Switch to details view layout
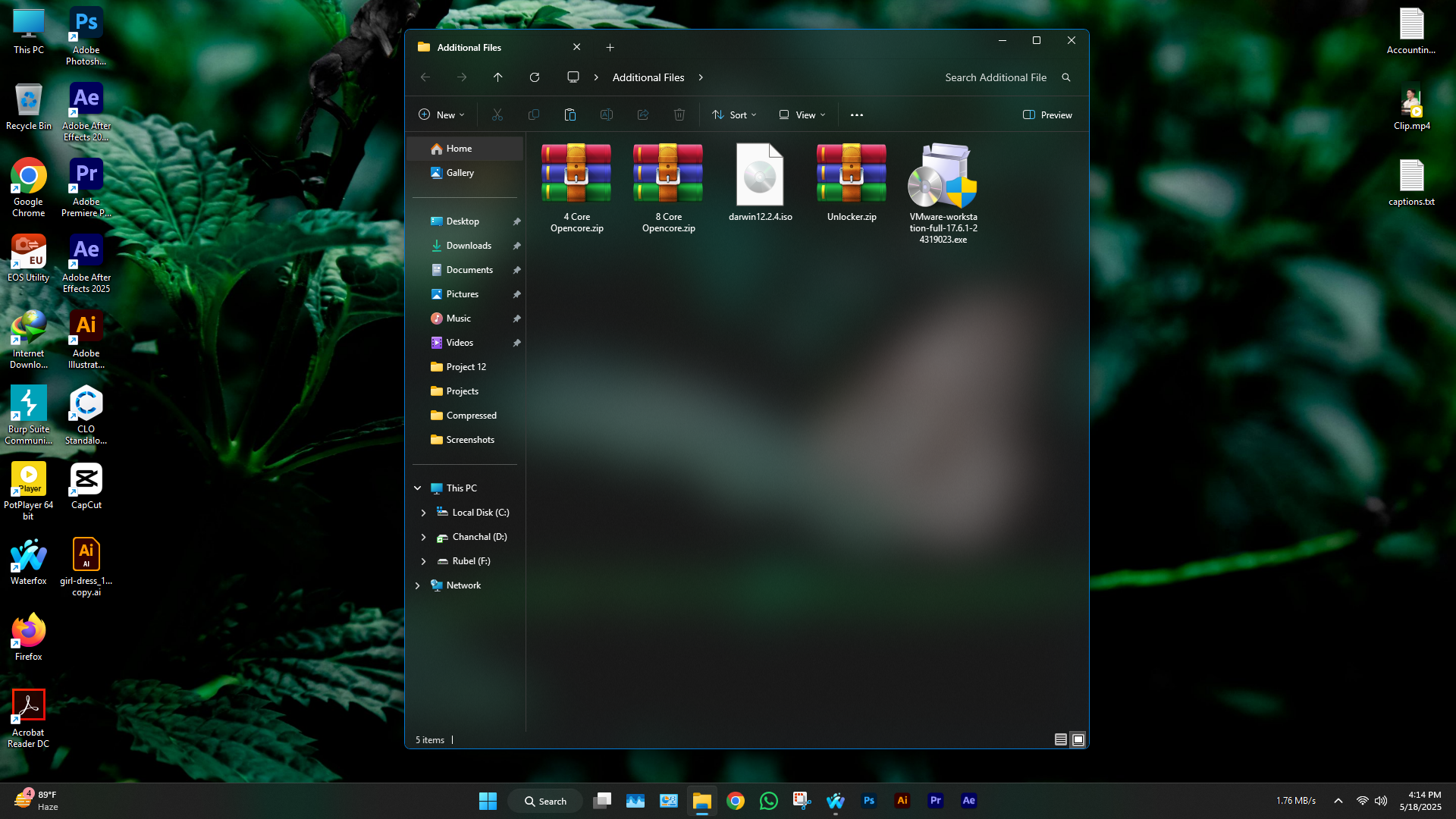Screen dimensions: 1456x819 (1061, 739)
